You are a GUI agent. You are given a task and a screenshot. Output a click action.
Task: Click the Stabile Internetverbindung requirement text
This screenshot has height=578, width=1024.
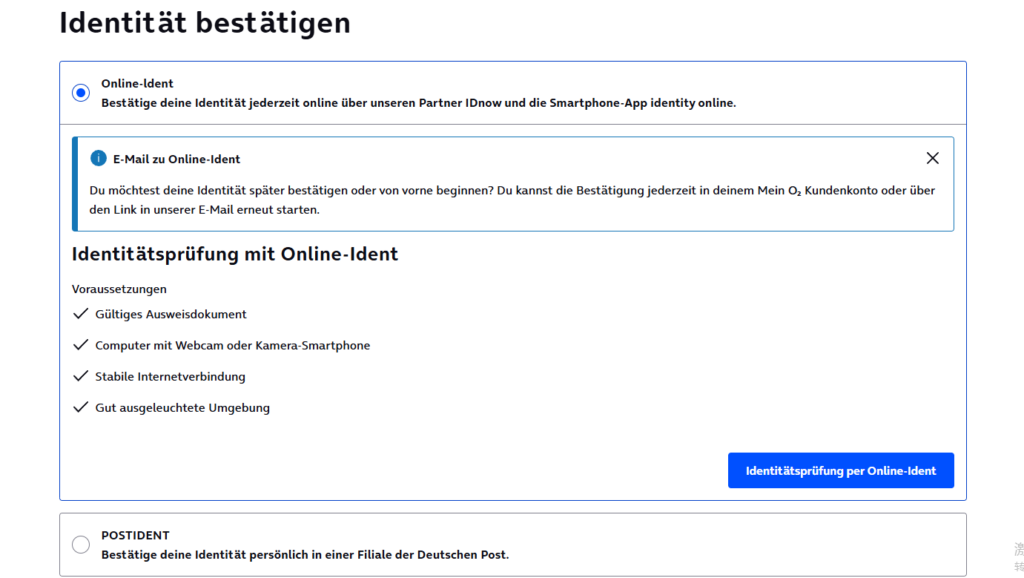(170, 377)
